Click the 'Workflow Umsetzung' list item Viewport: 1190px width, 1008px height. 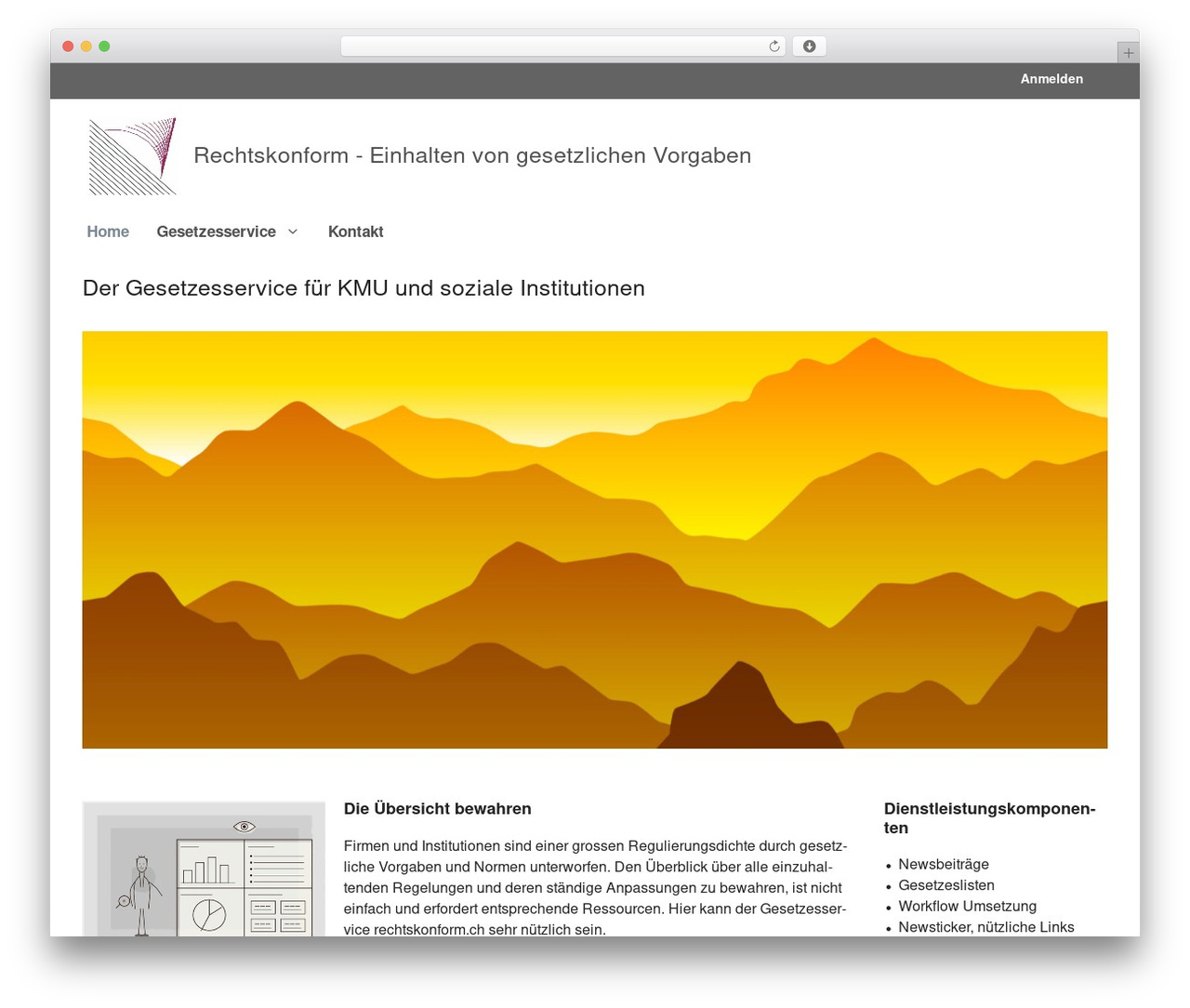967,906
